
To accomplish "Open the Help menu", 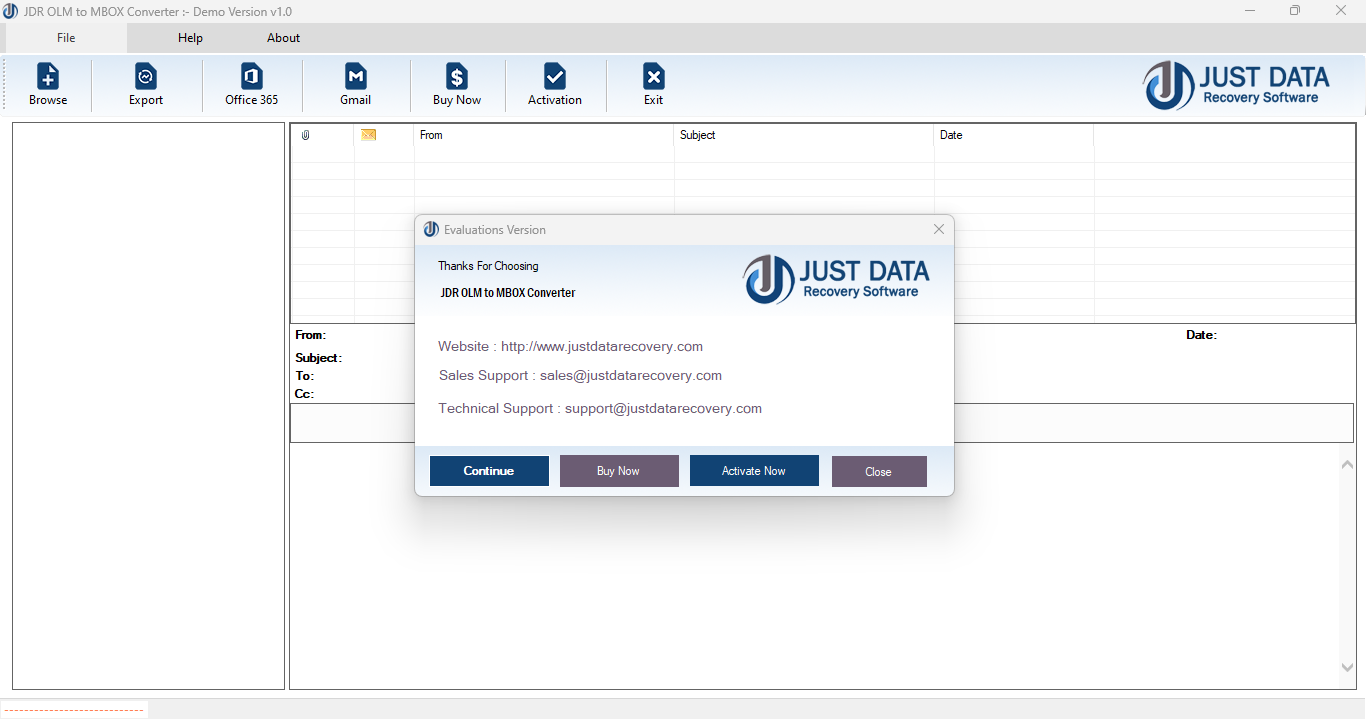I will coord(190,38).
